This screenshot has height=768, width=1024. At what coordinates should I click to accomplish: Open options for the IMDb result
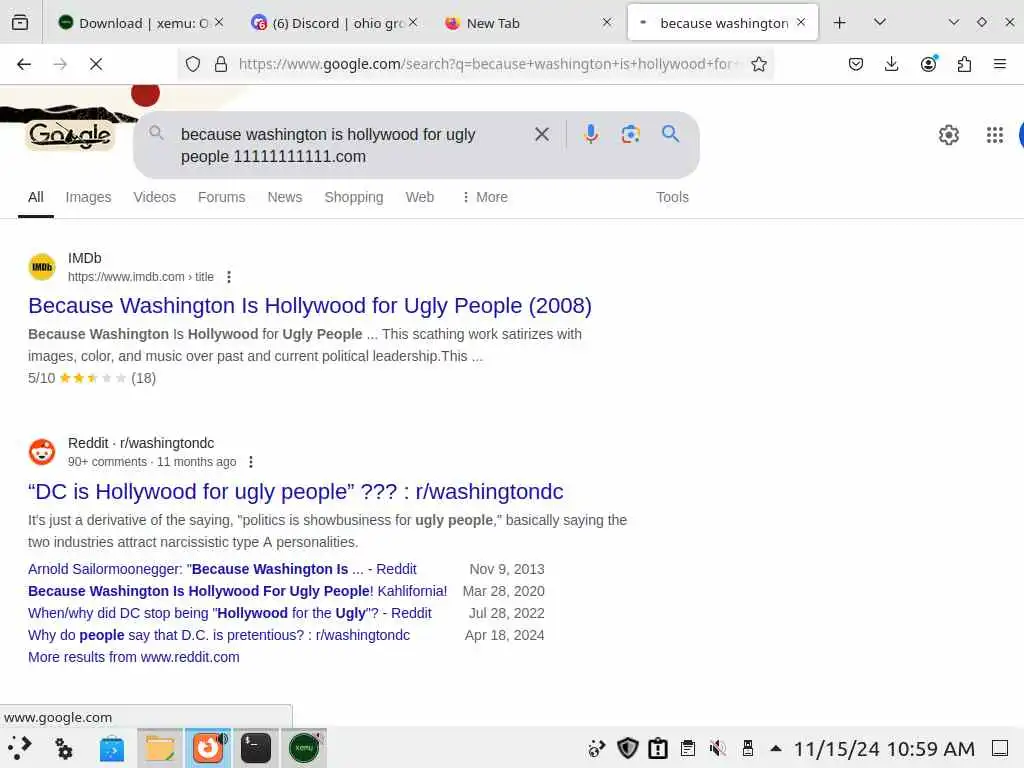tap(229, 277)
